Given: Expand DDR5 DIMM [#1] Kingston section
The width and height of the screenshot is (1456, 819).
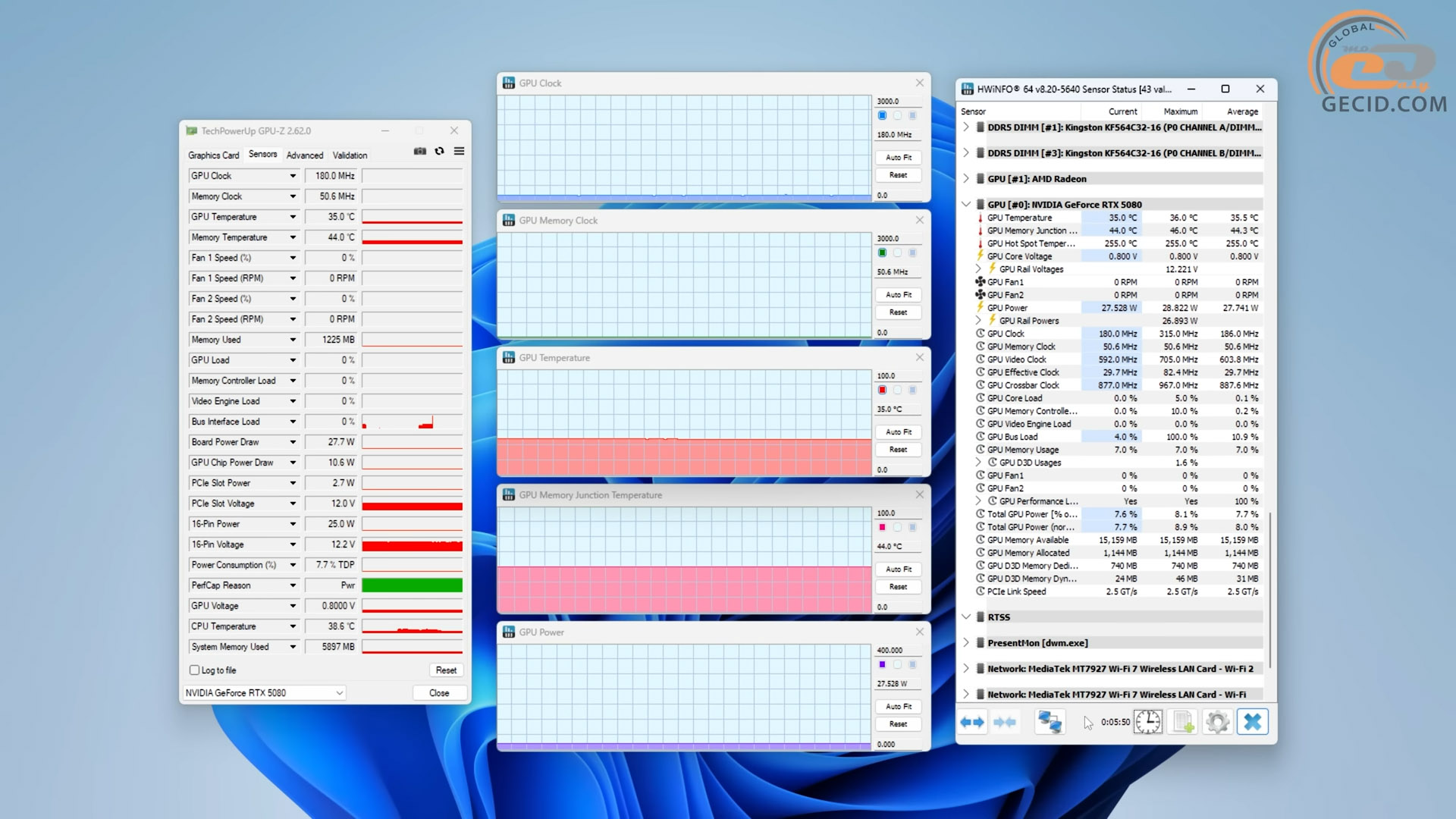Looking at the screenshot, I should point(966,127).
